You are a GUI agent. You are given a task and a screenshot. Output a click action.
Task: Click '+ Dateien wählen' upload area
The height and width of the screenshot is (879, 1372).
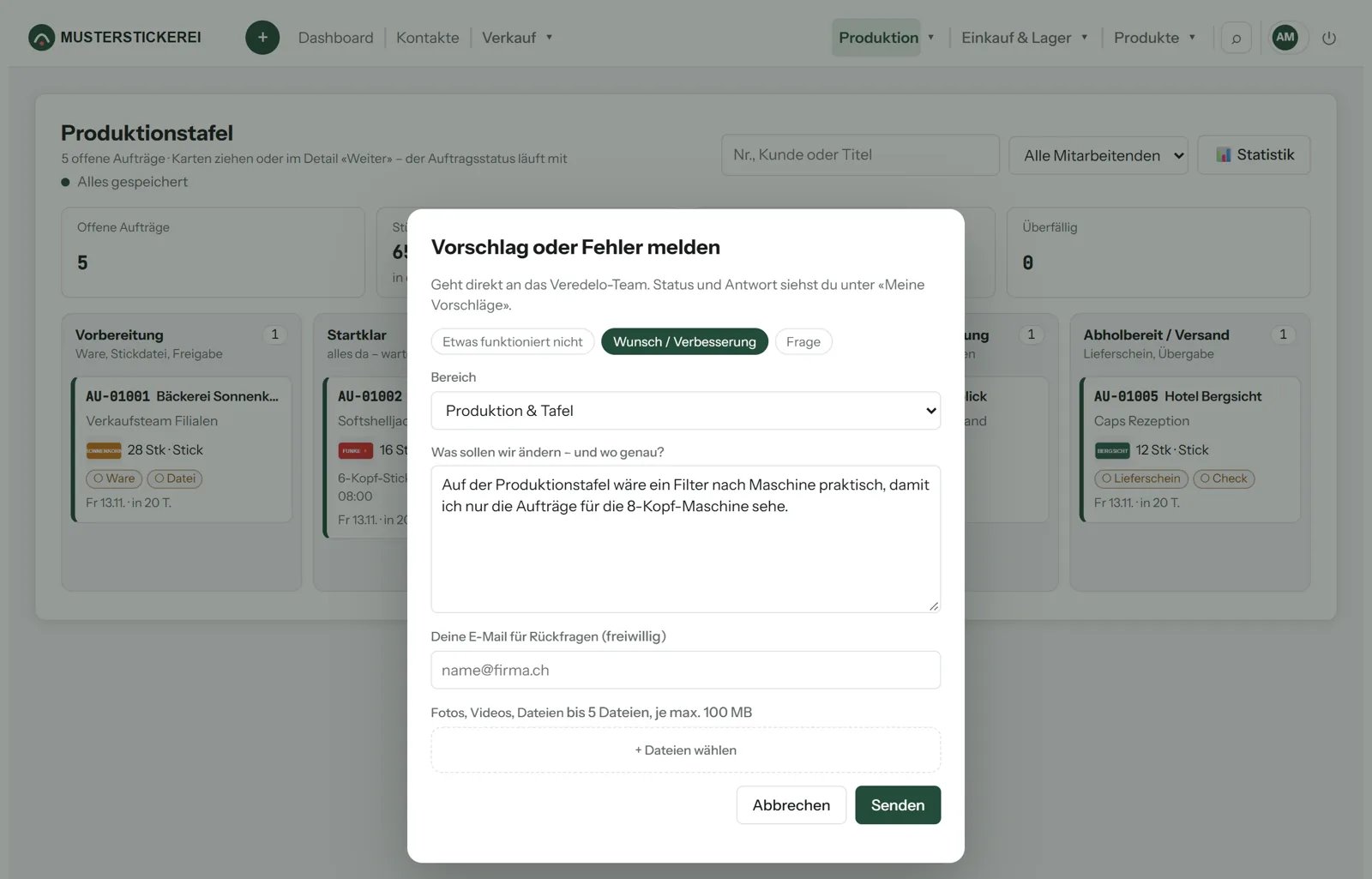(686, 750)
